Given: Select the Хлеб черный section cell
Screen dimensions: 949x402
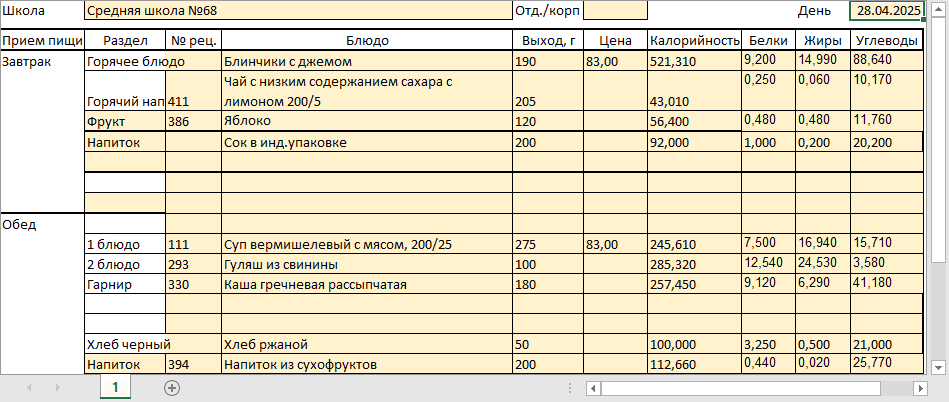Looking at the screenshot, I should coord(125,344).
